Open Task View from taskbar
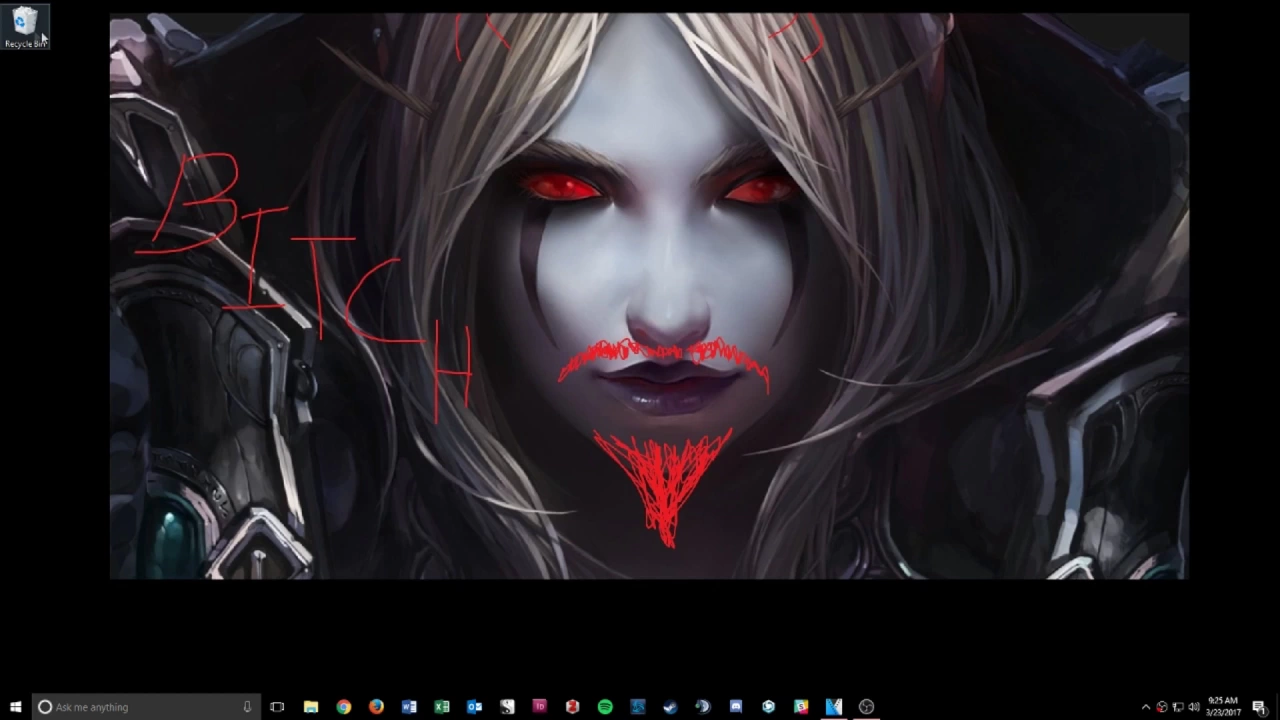Screen dimensions: 1280x720 [x=277, y=707]
